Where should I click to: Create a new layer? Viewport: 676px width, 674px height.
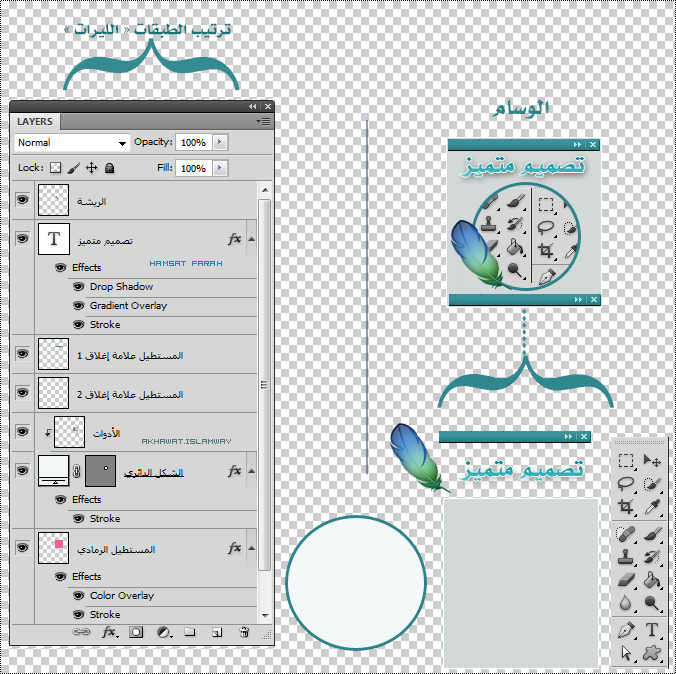click(x=217, y=633)
